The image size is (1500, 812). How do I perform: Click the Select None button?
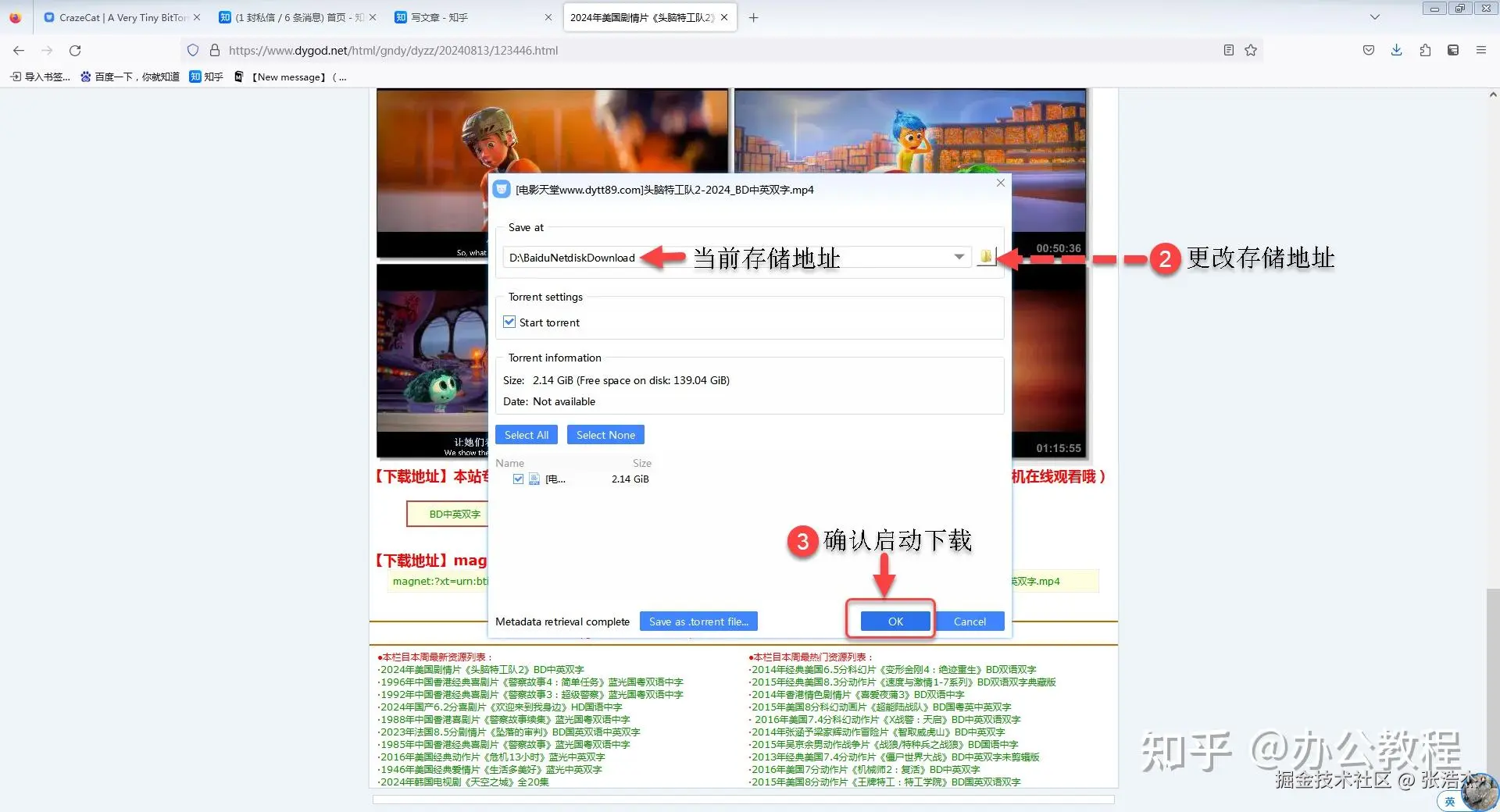(605, 434)
